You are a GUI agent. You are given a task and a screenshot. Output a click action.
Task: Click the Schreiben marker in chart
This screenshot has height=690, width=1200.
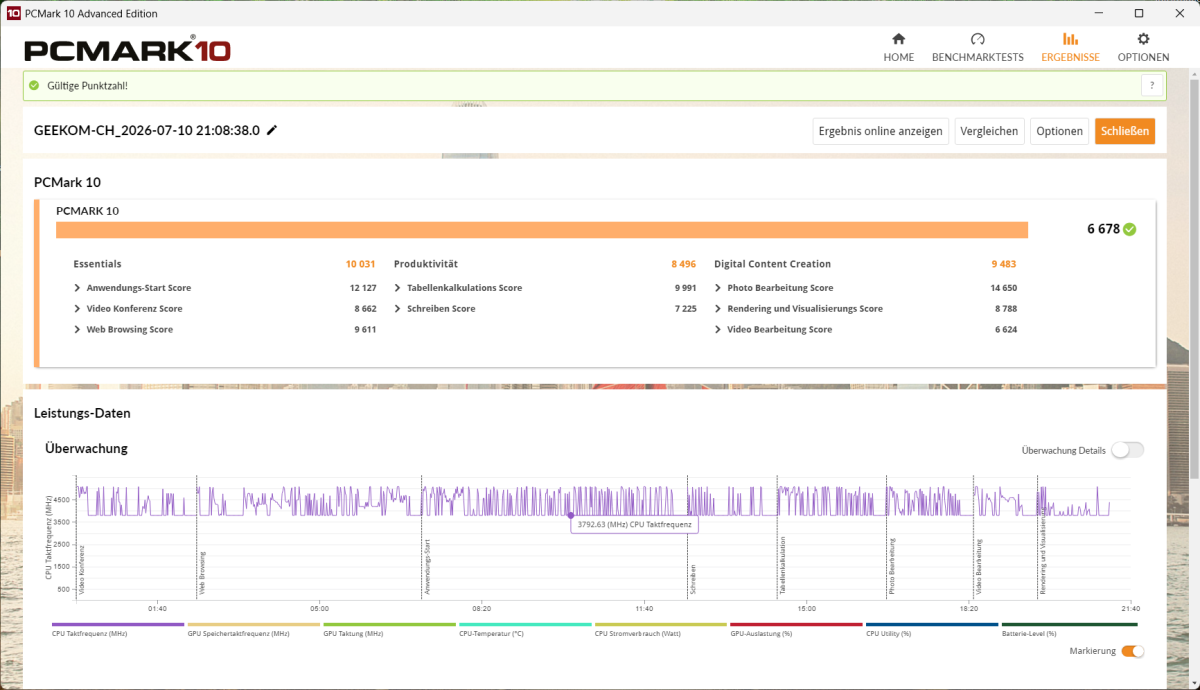tap(692, 580)
